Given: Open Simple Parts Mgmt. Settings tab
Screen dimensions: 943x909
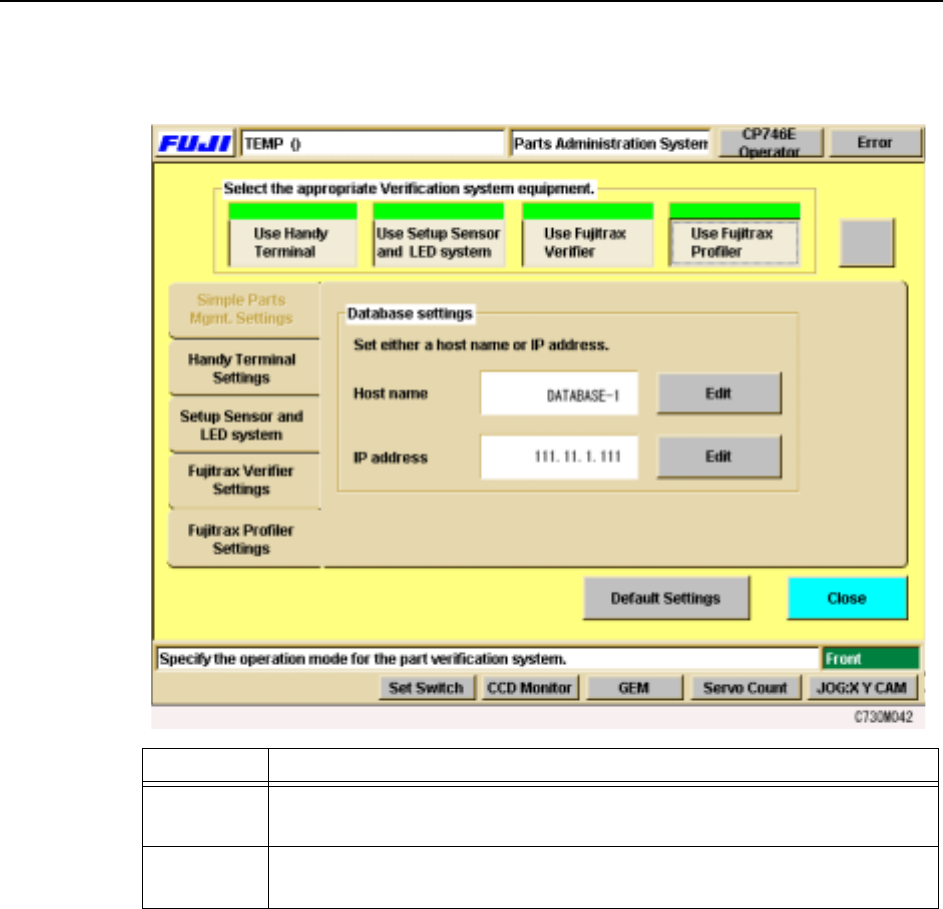Looking at the screenshot, I should tap(243, 309).
